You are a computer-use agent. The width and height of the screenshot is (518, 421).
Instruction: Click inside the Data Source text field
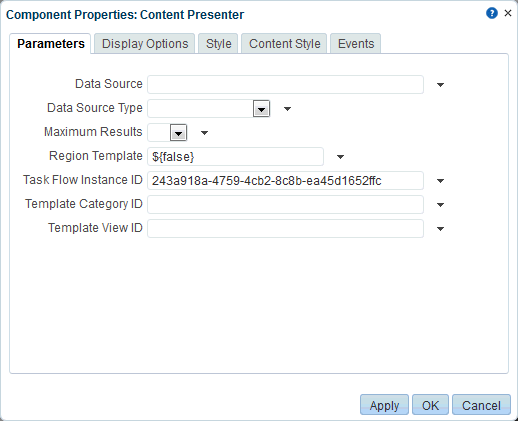[x=285, y=85]
